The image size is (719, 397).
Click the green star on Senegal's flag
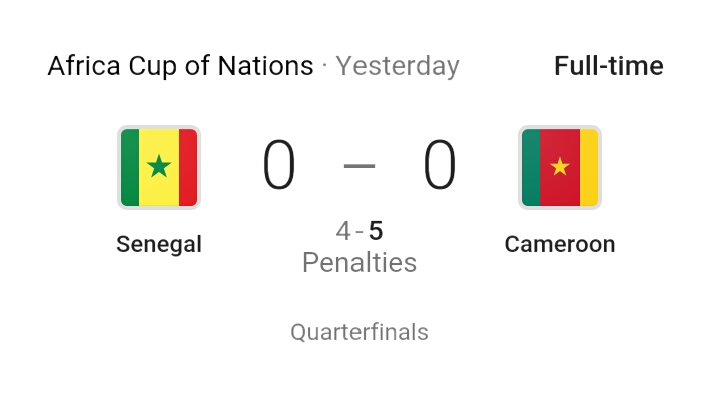point(159,166)
